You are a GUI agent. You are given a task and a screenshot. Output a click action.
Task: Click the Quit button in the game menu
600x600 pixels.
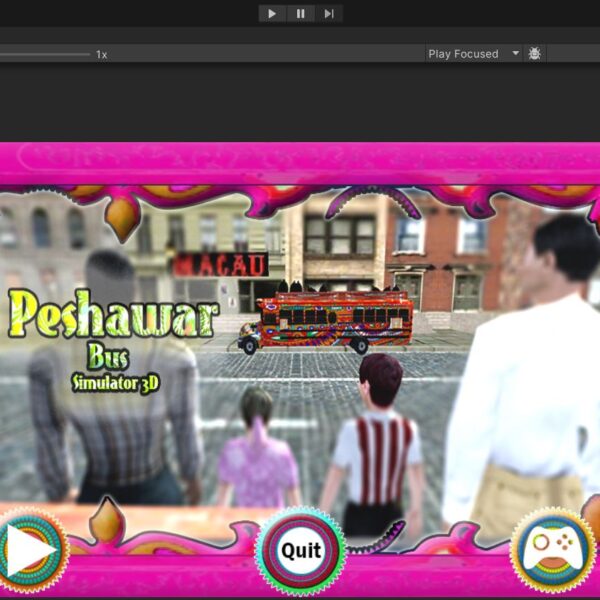pyautogui.click(x=300, y=551)
